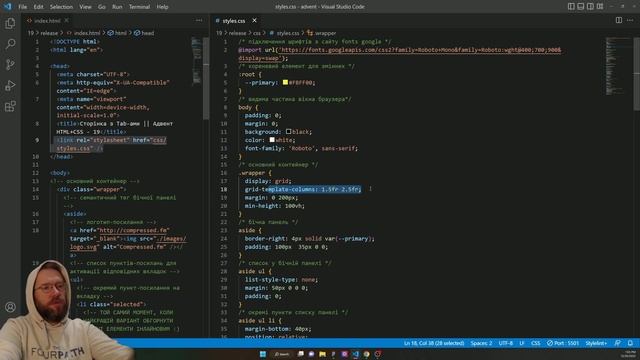
Task: Click the Windows taskbar Search box
Action: point(282,354)
